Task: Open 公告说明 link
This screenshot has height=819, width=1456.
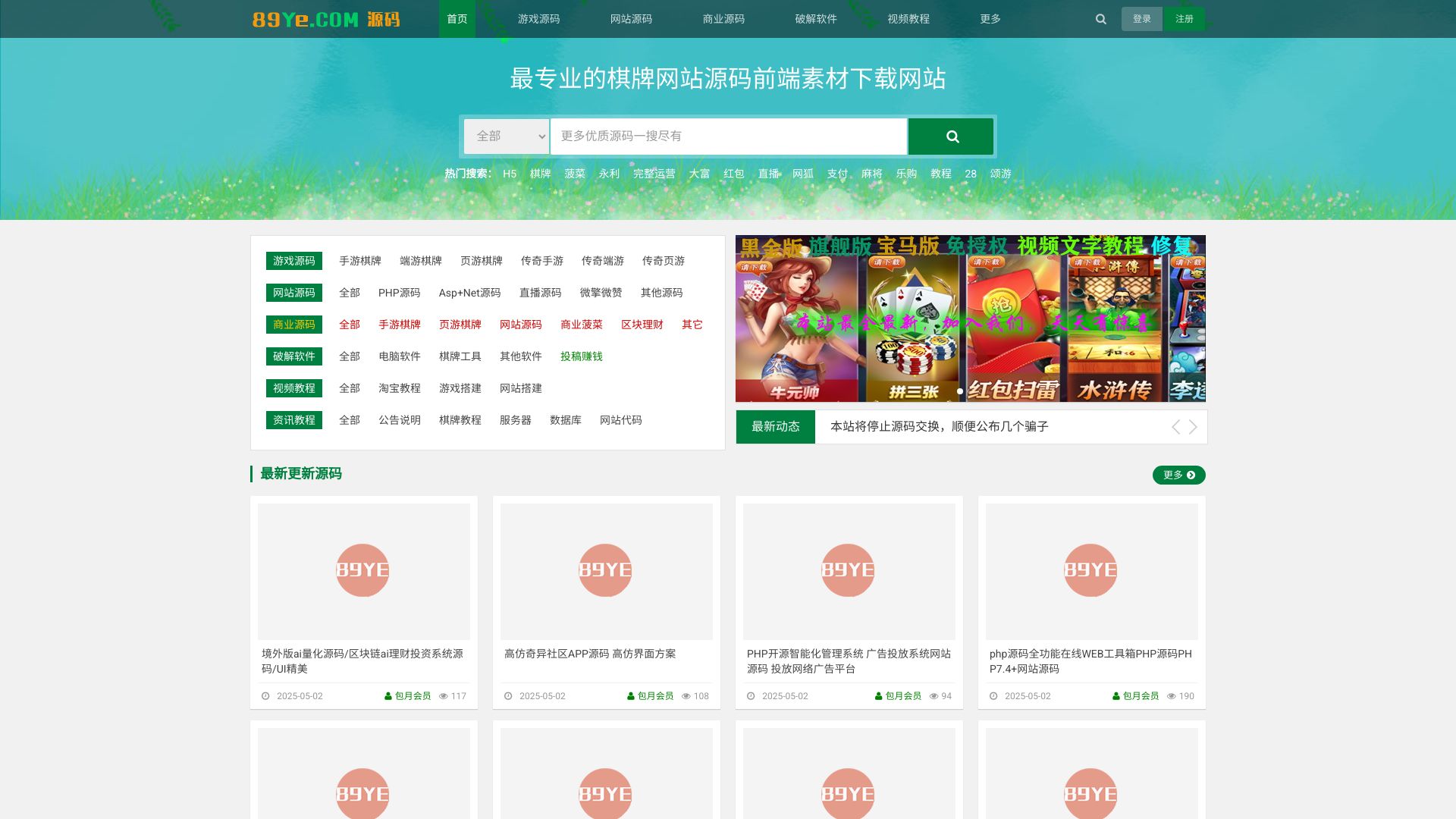Action: click(400, 420)
